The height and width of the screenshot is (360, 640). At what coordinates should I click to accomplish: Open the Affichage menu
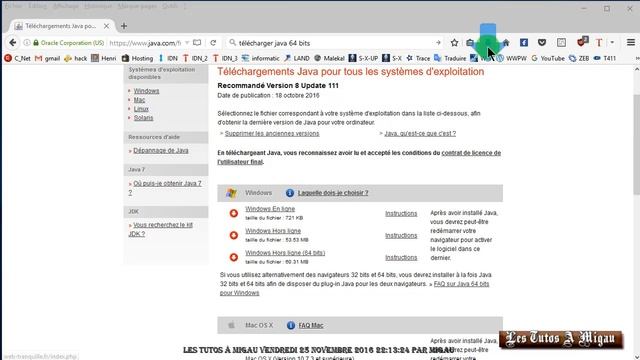pos(66,6)
